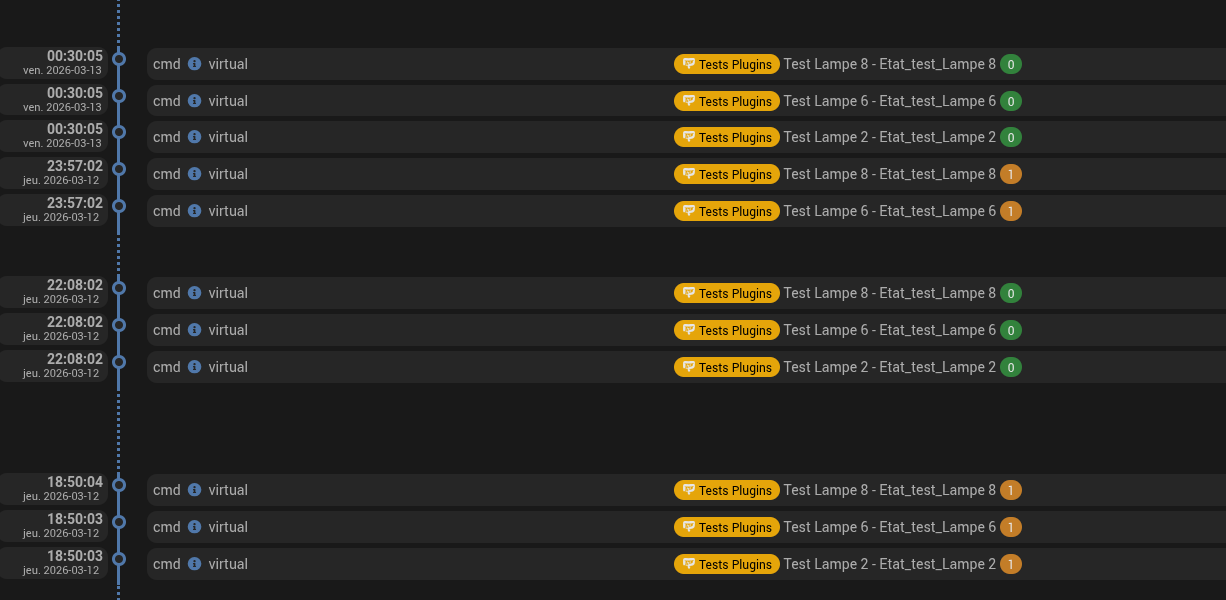The height and width of the screenshot is (600, 1226).
Task: Click green value badge on 22:08:02 Lampe 2 row
Action: [1011, 367]
